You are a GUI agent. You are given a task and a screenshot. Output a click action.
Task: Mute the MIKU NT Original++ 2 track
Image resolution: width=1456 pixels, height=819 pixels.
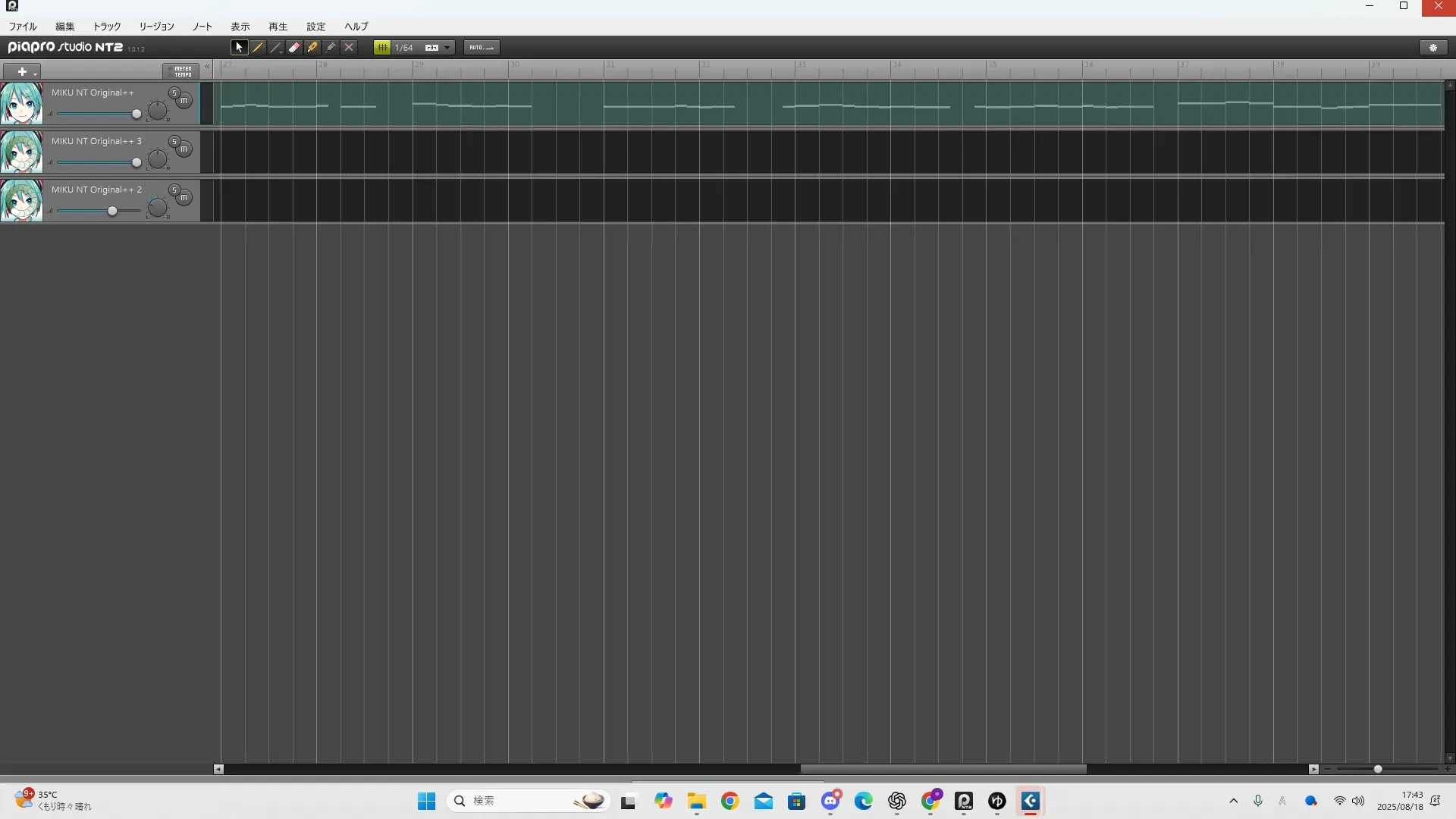[184, 198]
